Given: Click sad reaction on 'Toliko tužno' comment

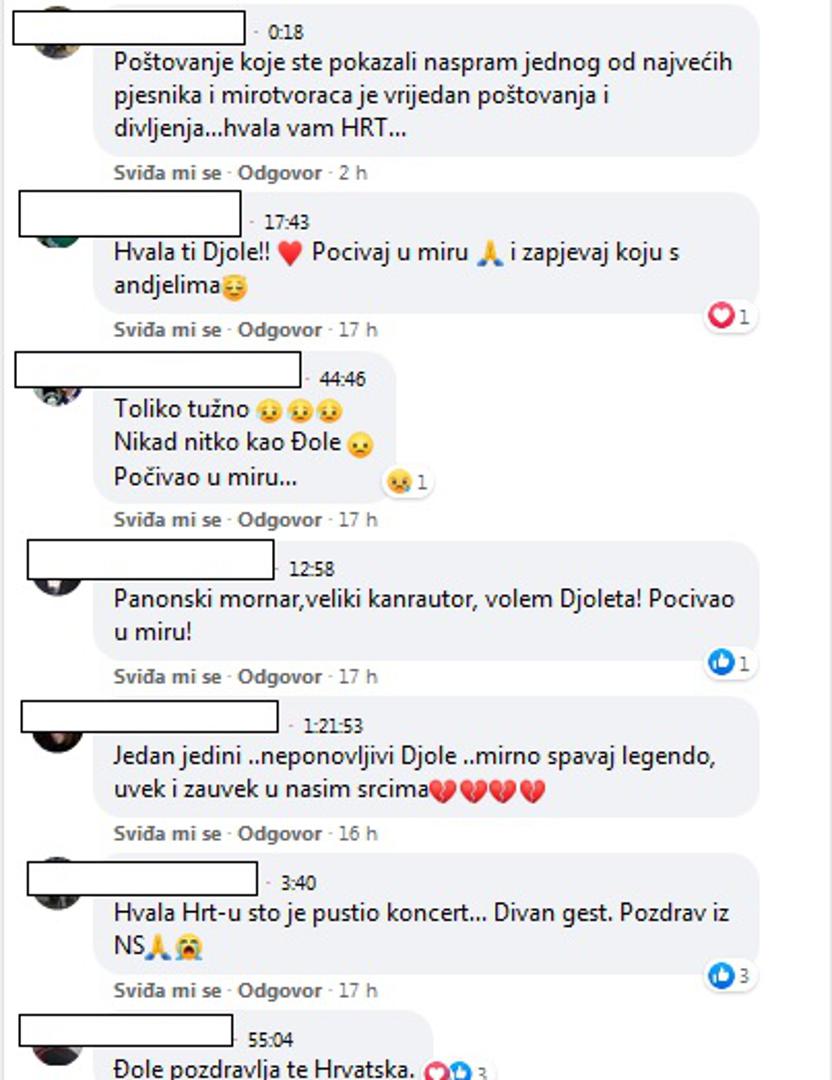Looking at the screenshot, I should point(408,481).
